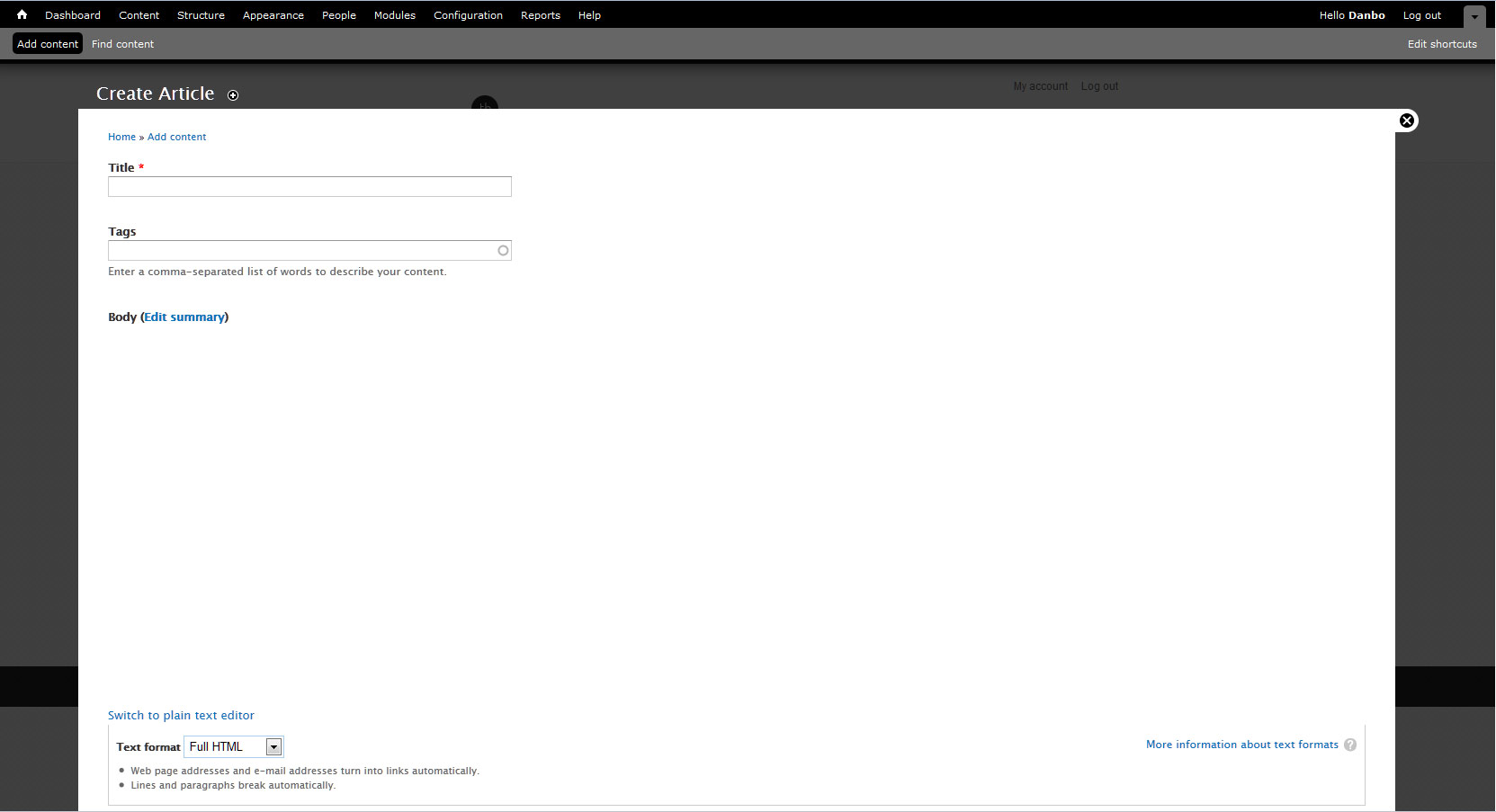The height and width of the screenshot is (812, 1496).
Task: Click Switch to plain text editor
Action: click(x=181, y=716)
